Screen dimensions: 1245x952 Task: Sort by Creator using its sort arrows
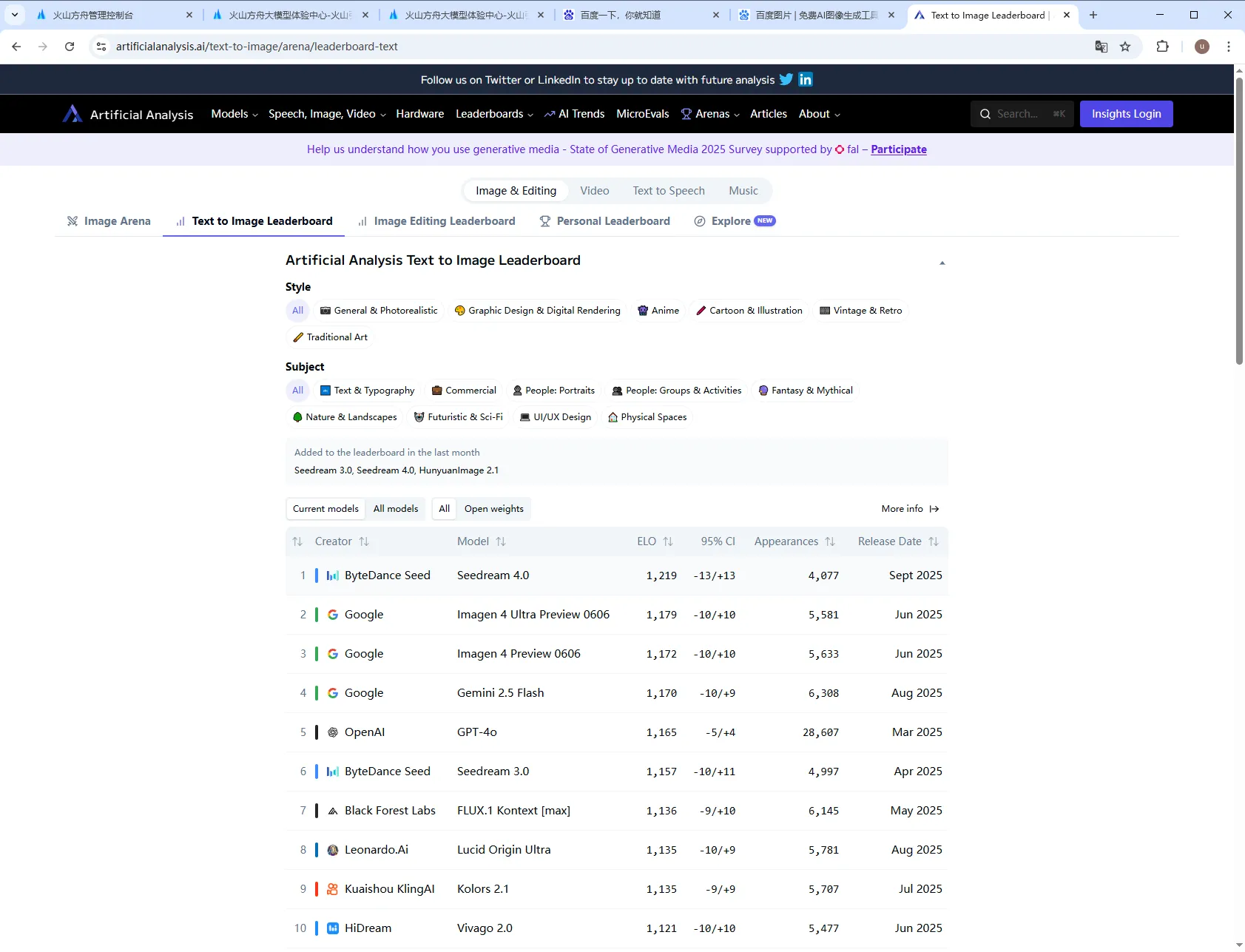tap(364, 541)
